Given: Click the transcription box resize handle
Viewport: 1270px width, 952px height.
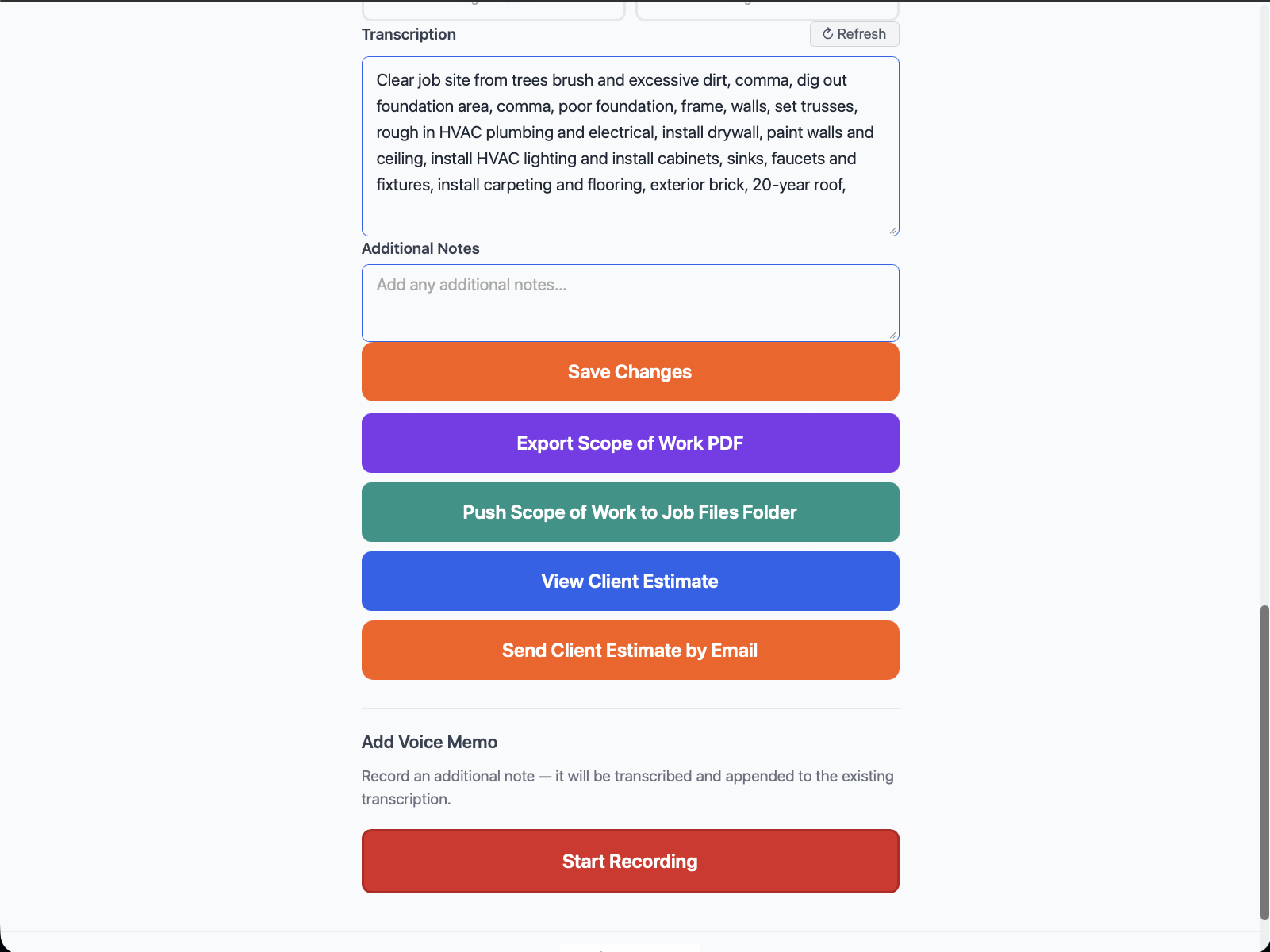Looking at the screenshot, I should pyautogui.click(x=893, y=230).
